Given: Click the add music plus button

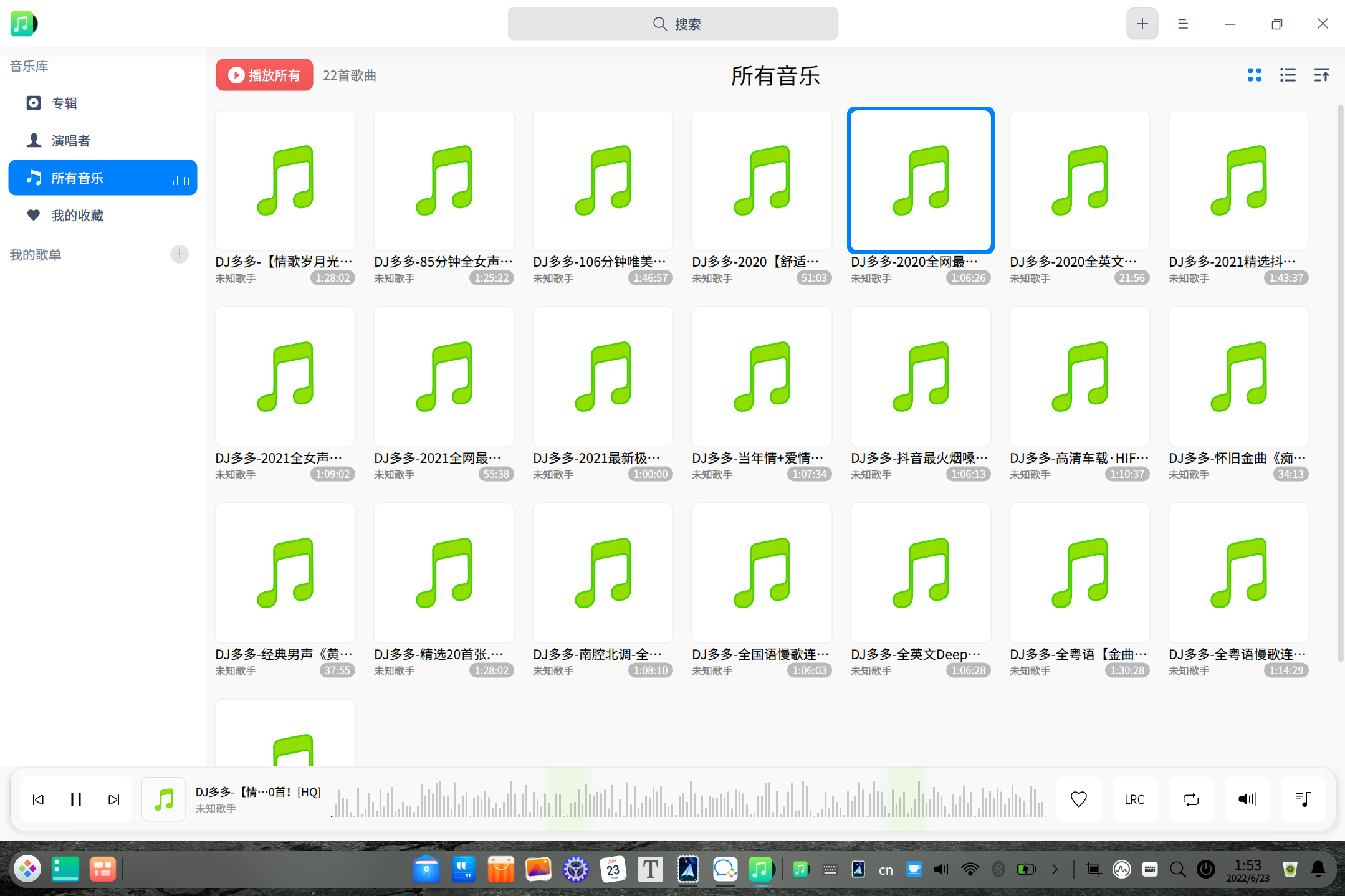Looking at the screenshot, I should coord(1142,24).
